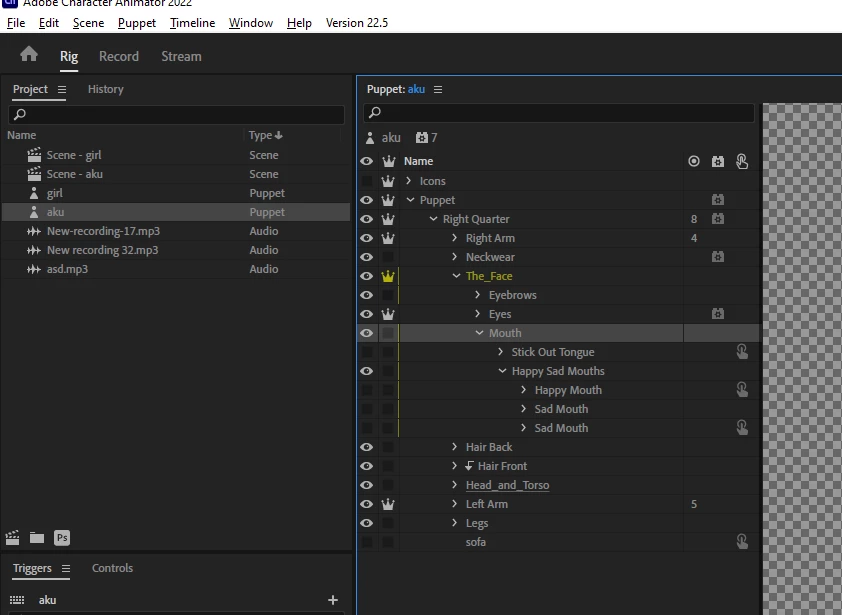Open the File menu
This screenshot has height=615, width=842.
click(x=16, y=23)
